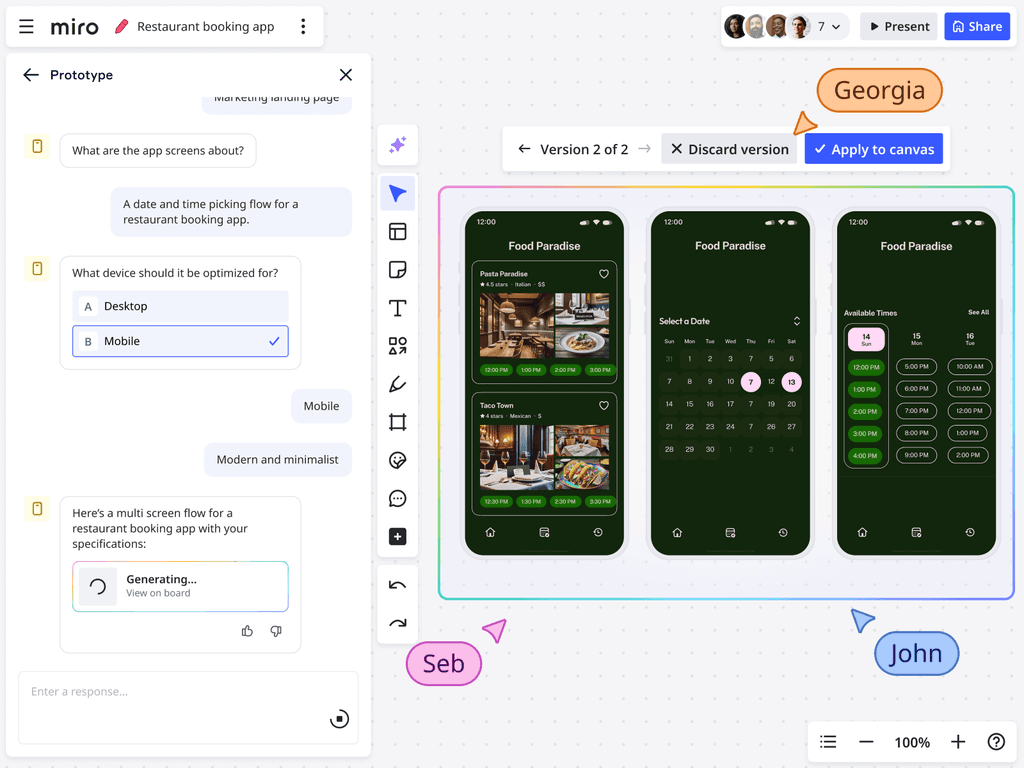Open the AI assistant sparkle icon
Viewport: 1024px width, 768px height.
pyautogui.click(x=397, y=145)
